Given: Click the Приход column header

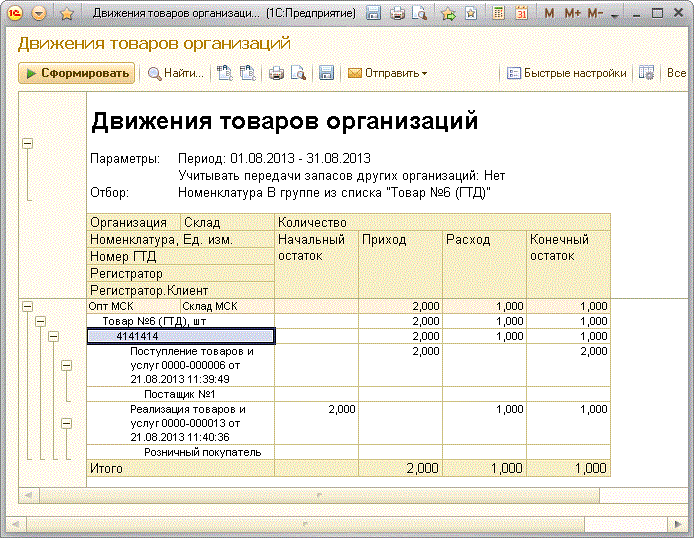Looking at the screenshot, I should click(401, 264).
